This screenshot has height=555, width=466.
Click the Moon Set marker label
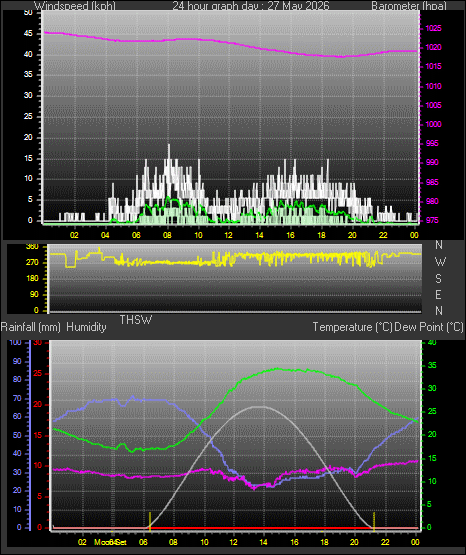[x=110, y=542]
